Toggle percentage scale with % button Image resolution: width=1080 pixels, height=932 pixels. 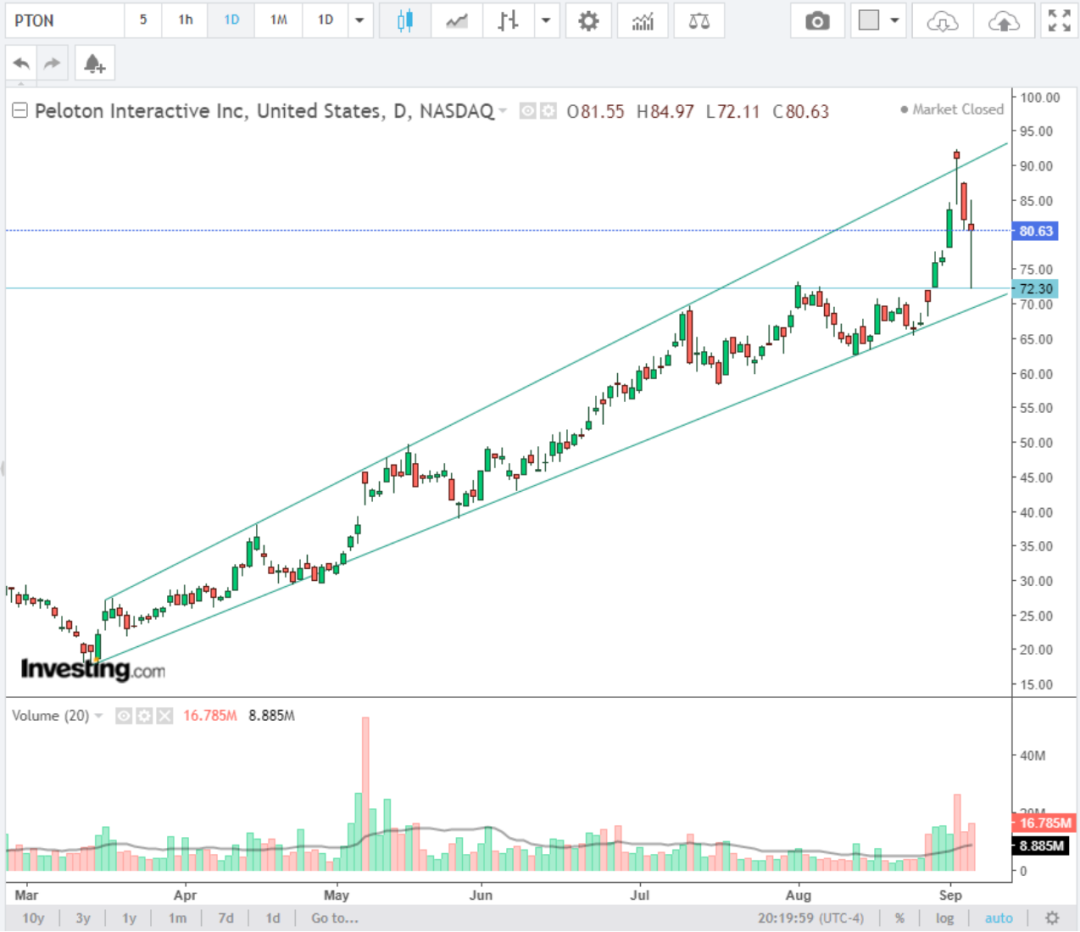tap(900, 918)
